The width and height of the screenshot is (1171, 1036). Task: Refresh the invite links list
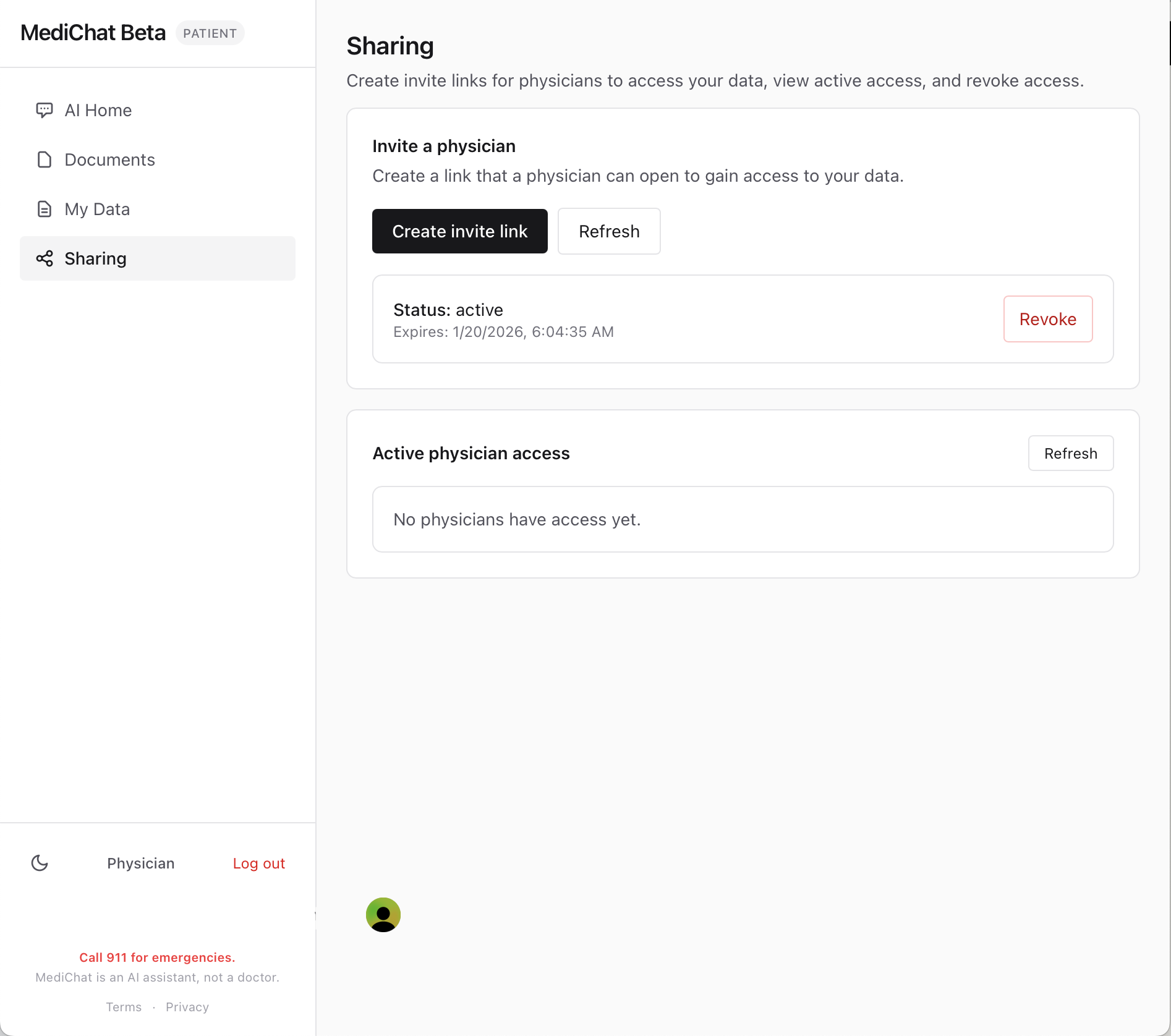click(609, 231)
